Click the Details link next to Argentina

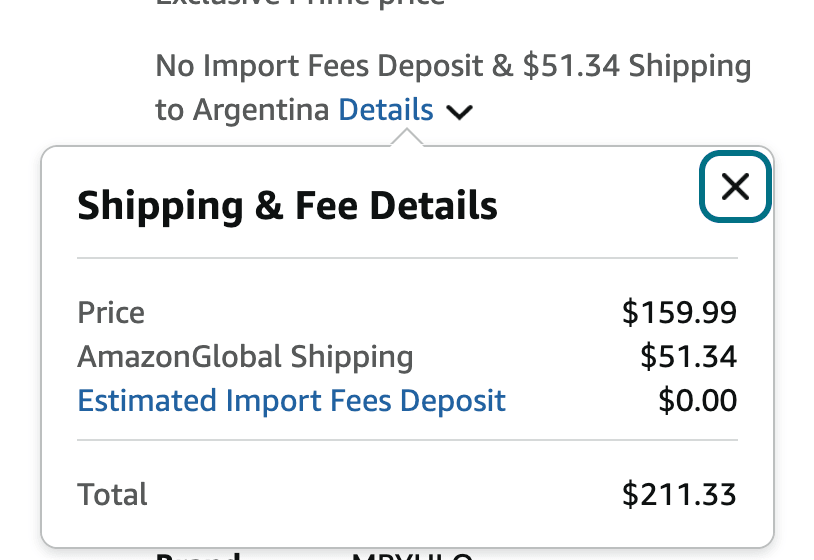pyautogui.click(x=386, y=109)
